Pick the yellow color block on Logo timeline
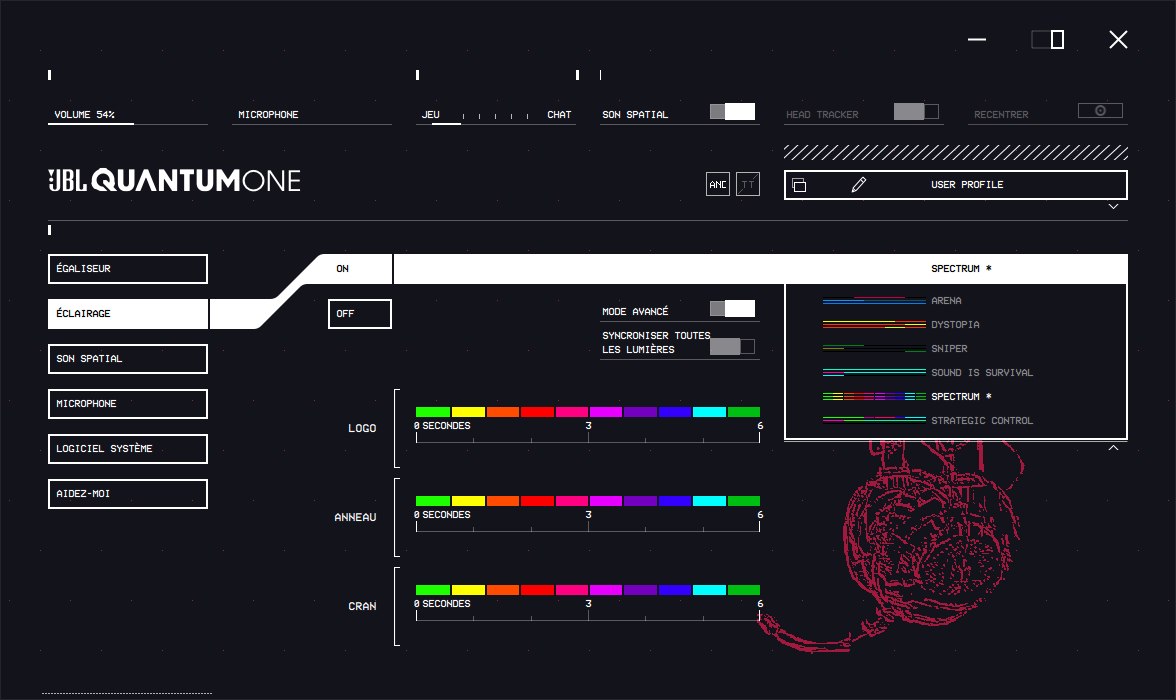This screenshot has width=1176, height=700. coord(468,412)
